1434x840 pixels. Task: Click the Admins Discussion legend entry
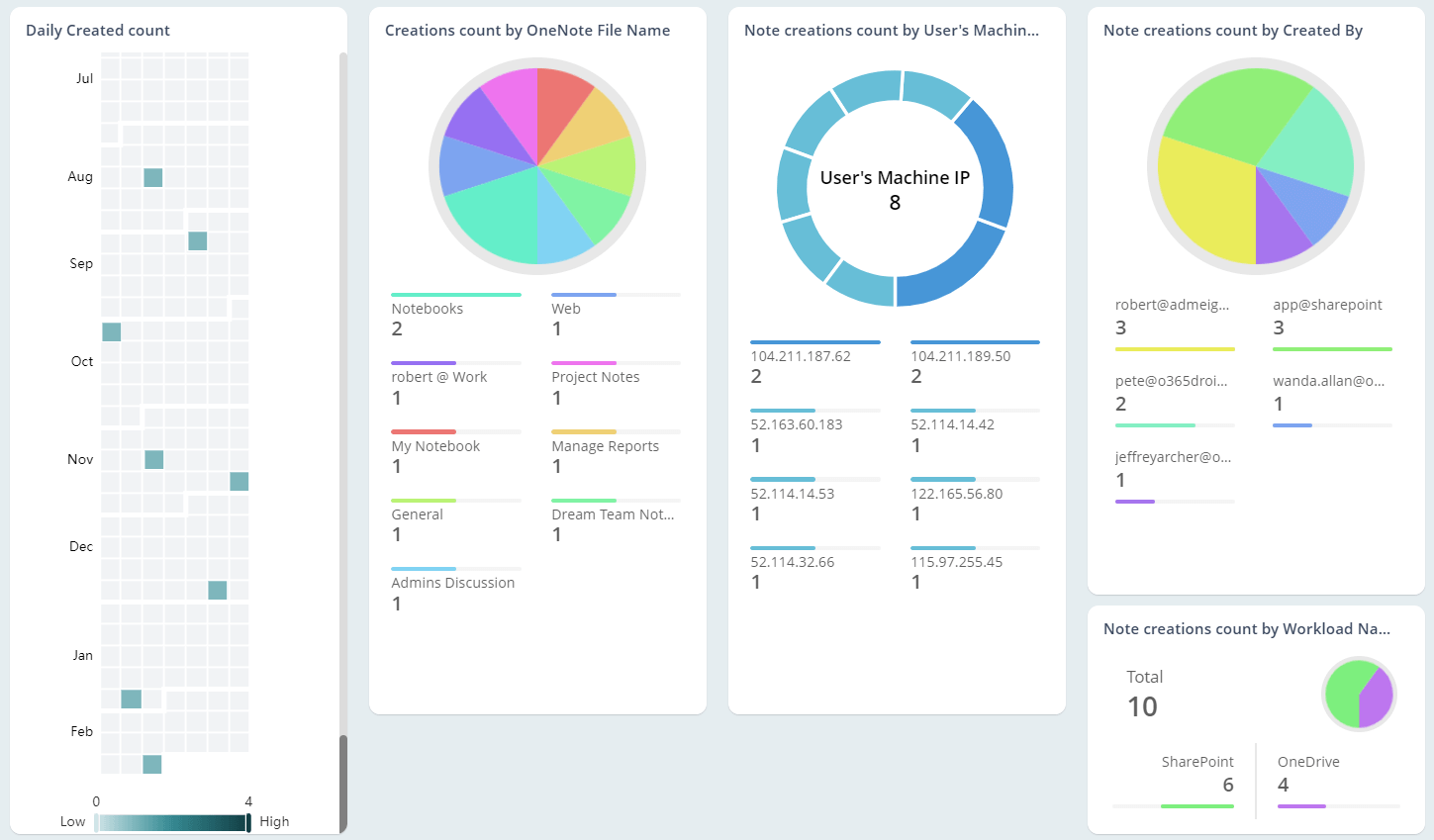(x=454, y=582)
